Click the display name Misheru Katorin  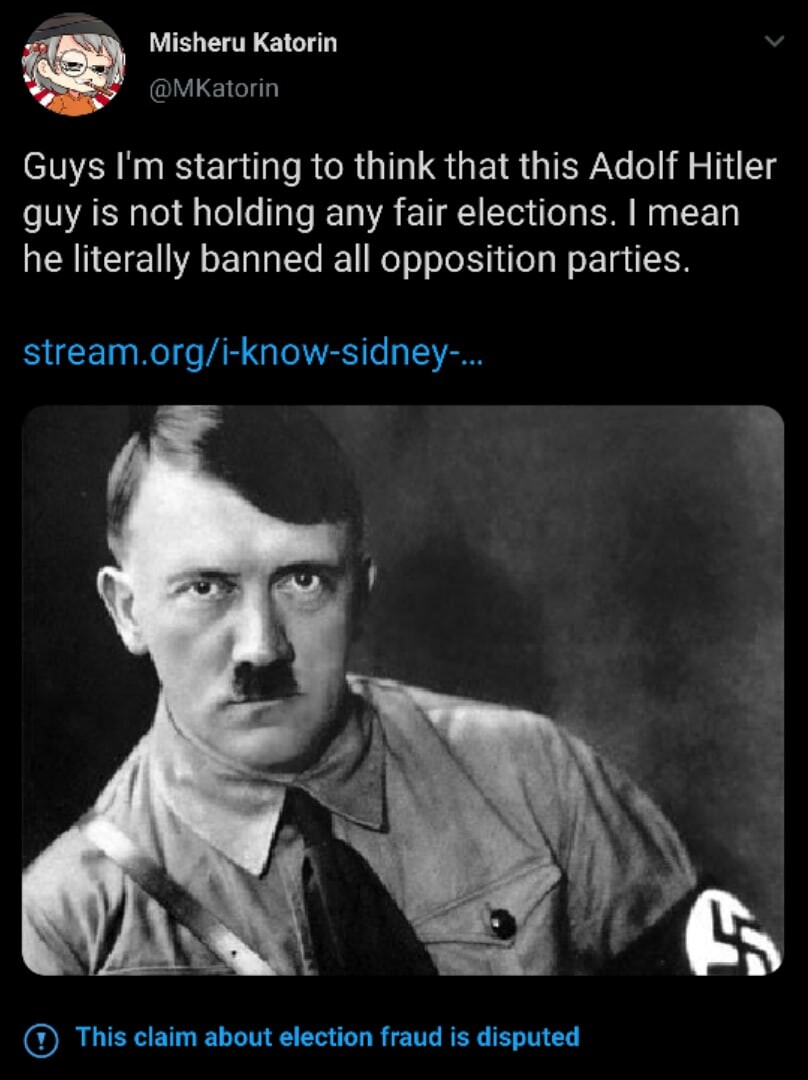243,43
